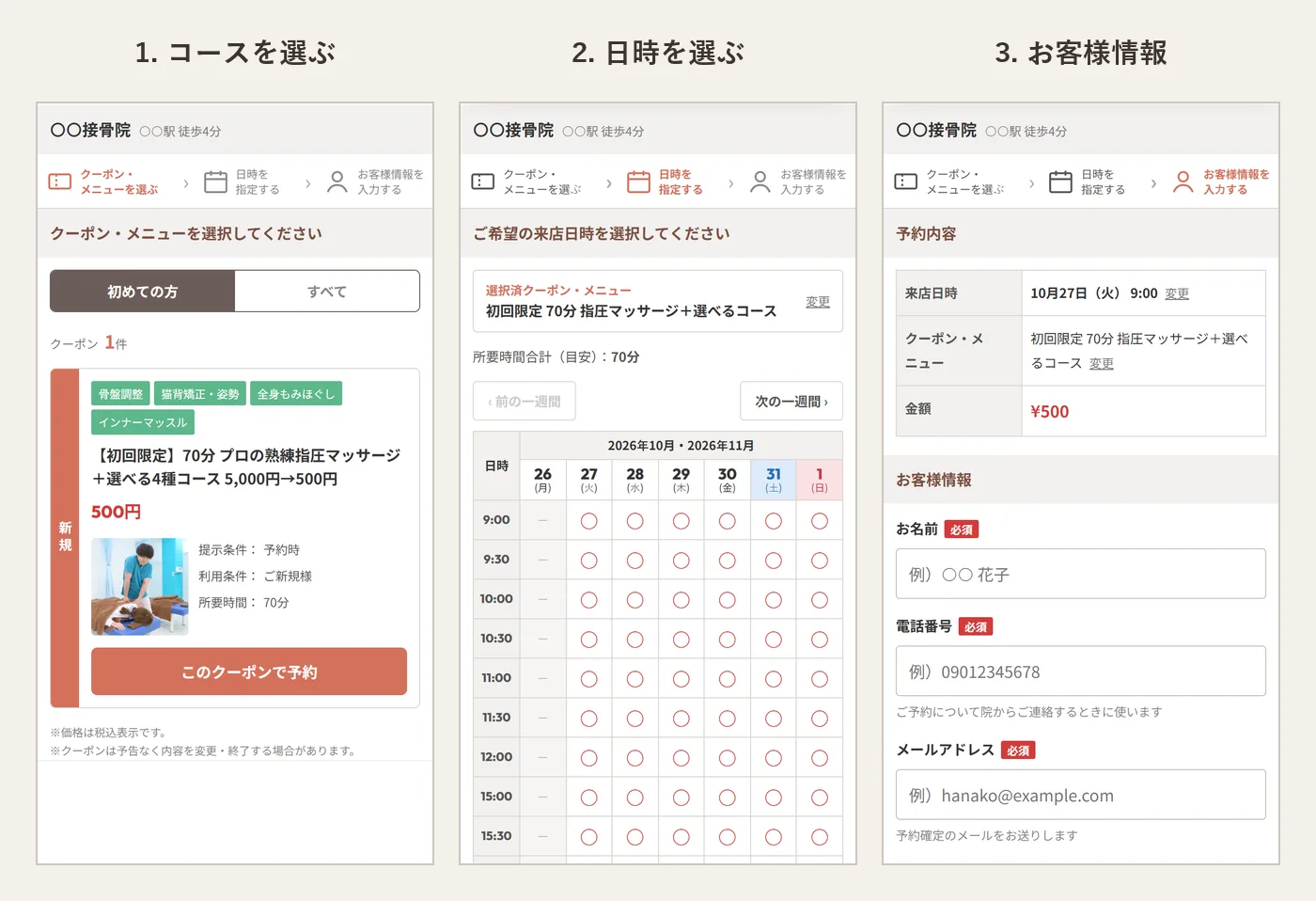The width and height of the screenshot is (1316, 901).
Task: Click the 所要時間合計（目安）：70分 text
Action: tap(556, 357)
